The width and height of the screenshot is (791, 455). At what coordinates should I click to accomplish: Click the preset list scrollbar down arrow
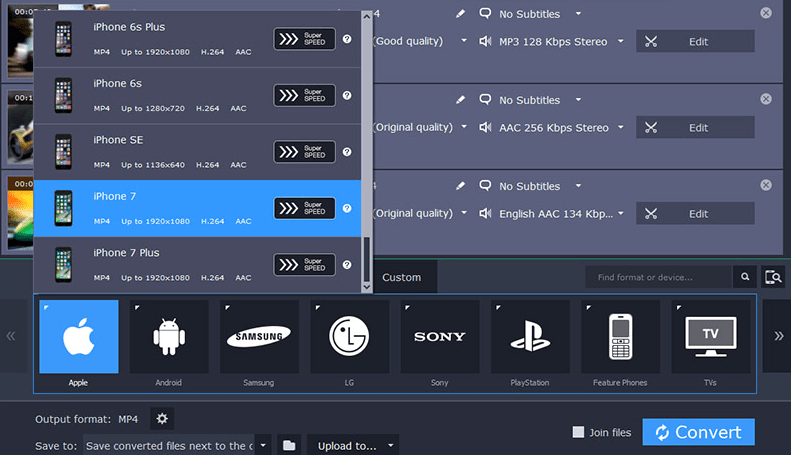367,287
